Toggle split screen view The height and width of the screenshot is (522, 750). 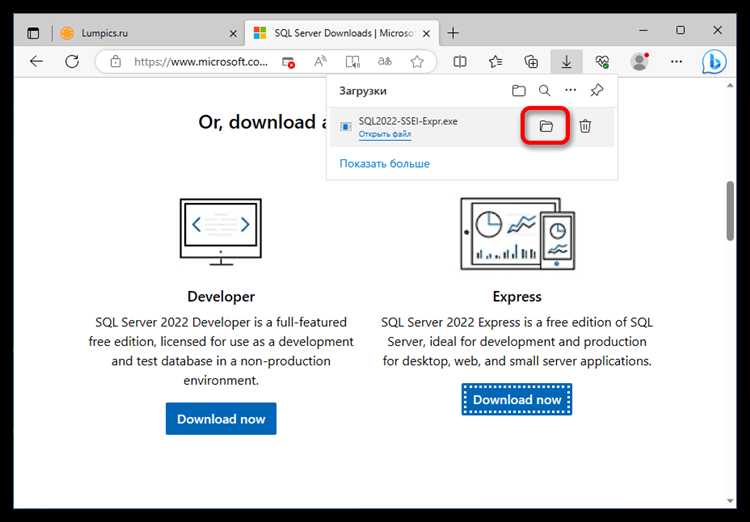[x=460, y=61]
